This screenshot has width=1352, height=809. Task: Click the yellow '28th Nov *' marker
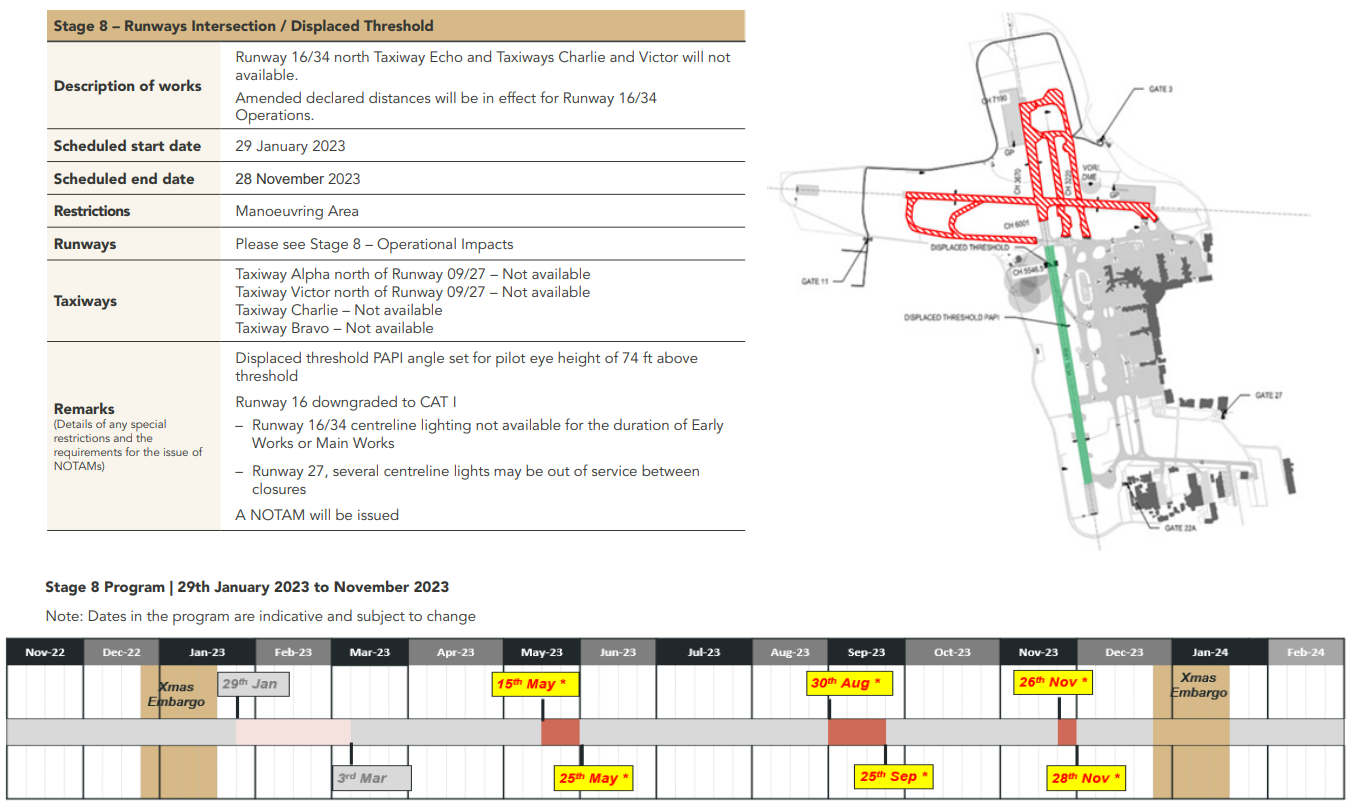[1086, 777]
